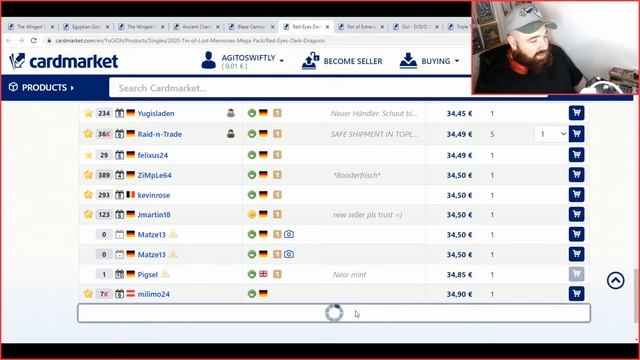Close the Red-Eyes Dark Dragoon tab
Image resolution: width=640 pixels, height=360 pixels.
point(327,27)
